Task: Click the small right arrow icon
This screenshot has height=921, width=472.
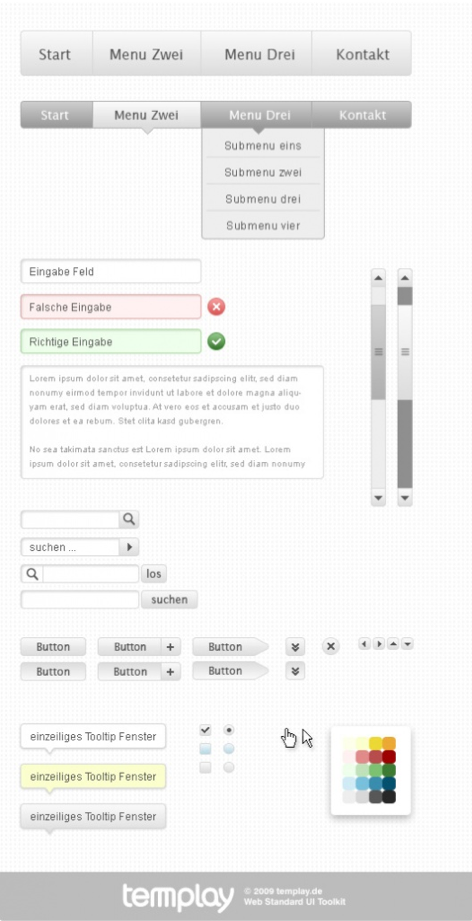Action: coord(379,644)
